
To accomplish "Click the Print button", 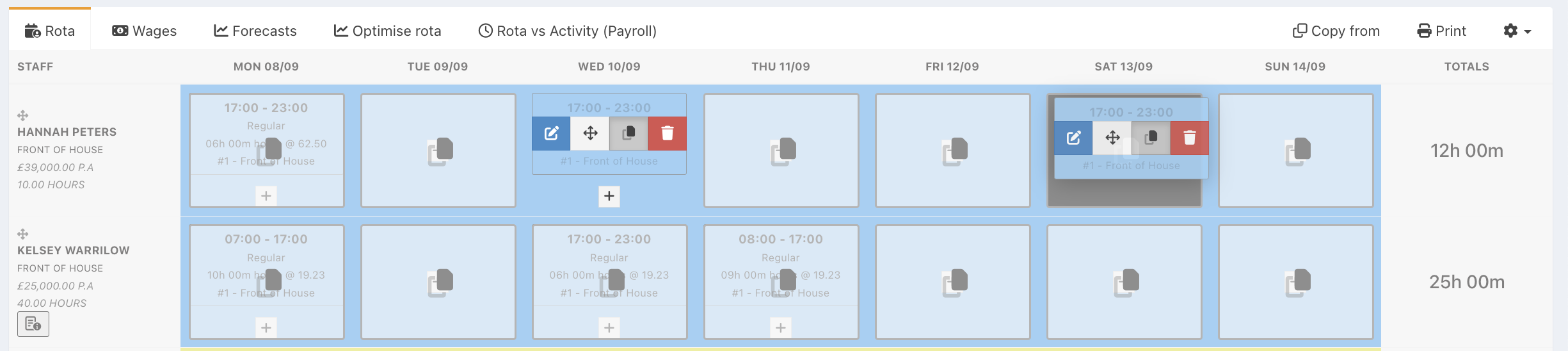I will point(1441,31).
